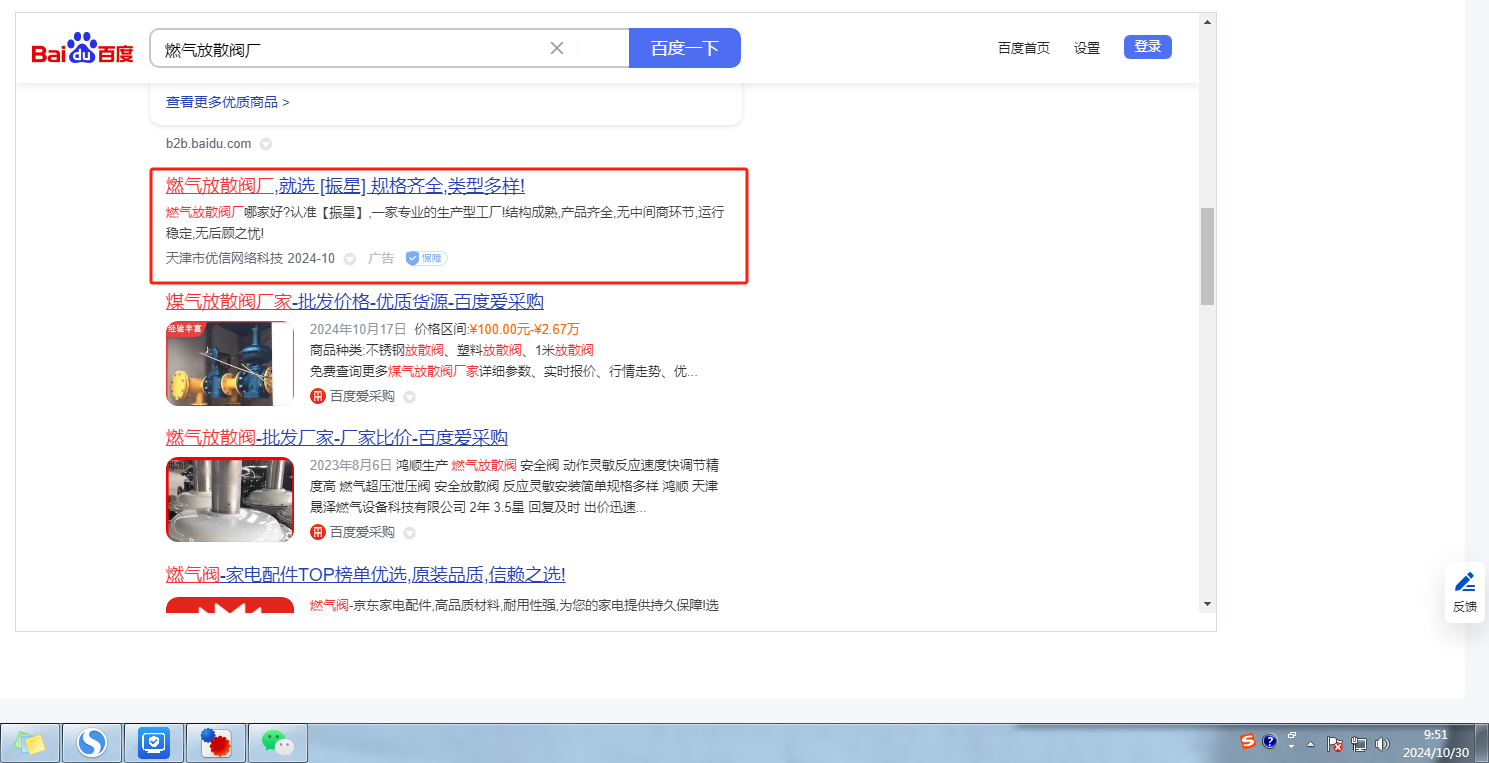Click the volume speaker tray icon
Viewport: 1489px width, 763px height.
(x=1383, y=744)
